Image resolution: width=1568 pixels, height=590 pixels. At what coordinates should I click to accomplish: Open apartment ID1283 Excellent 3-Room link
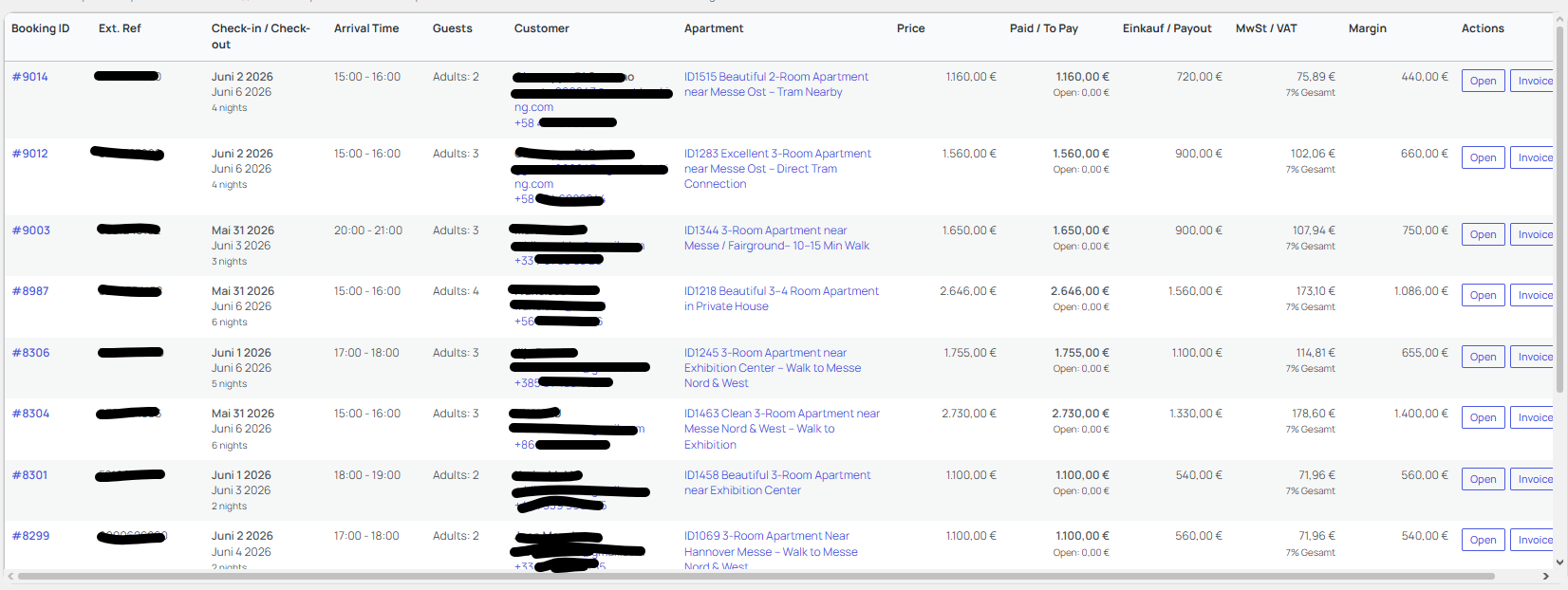(x=777, y=169)
